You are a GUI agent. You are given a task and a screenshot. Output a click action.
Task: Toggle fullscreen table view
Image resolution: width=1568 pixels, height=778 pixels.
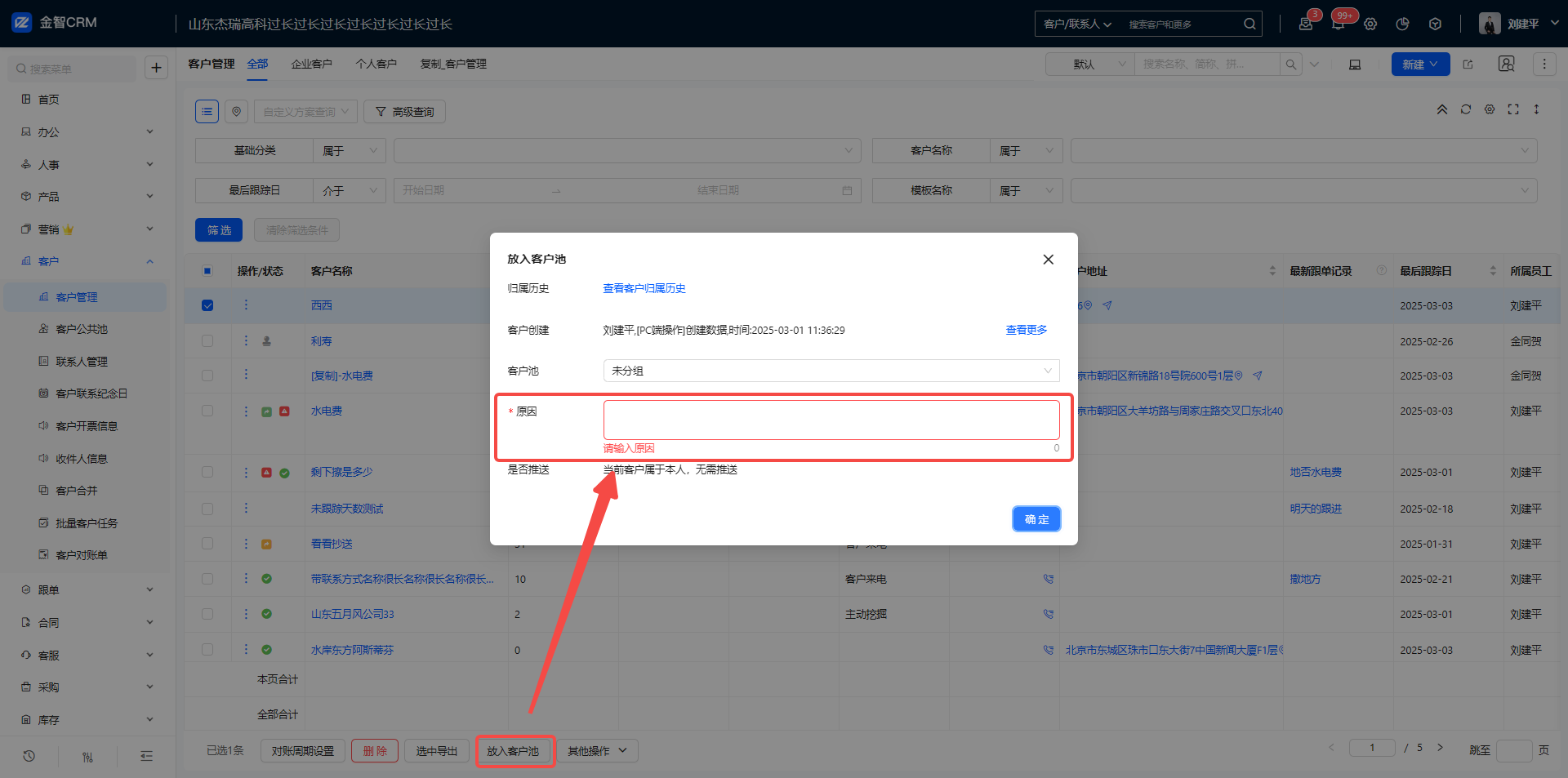[1513, 109]
